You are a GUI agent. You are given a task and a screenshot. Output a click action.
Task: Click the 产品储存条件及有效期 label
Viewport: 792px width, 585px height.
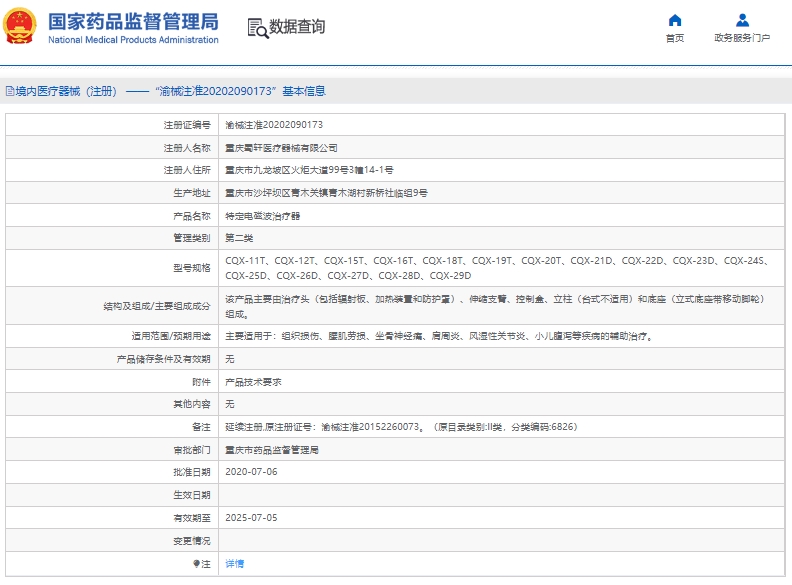click(x=163, y=359)
